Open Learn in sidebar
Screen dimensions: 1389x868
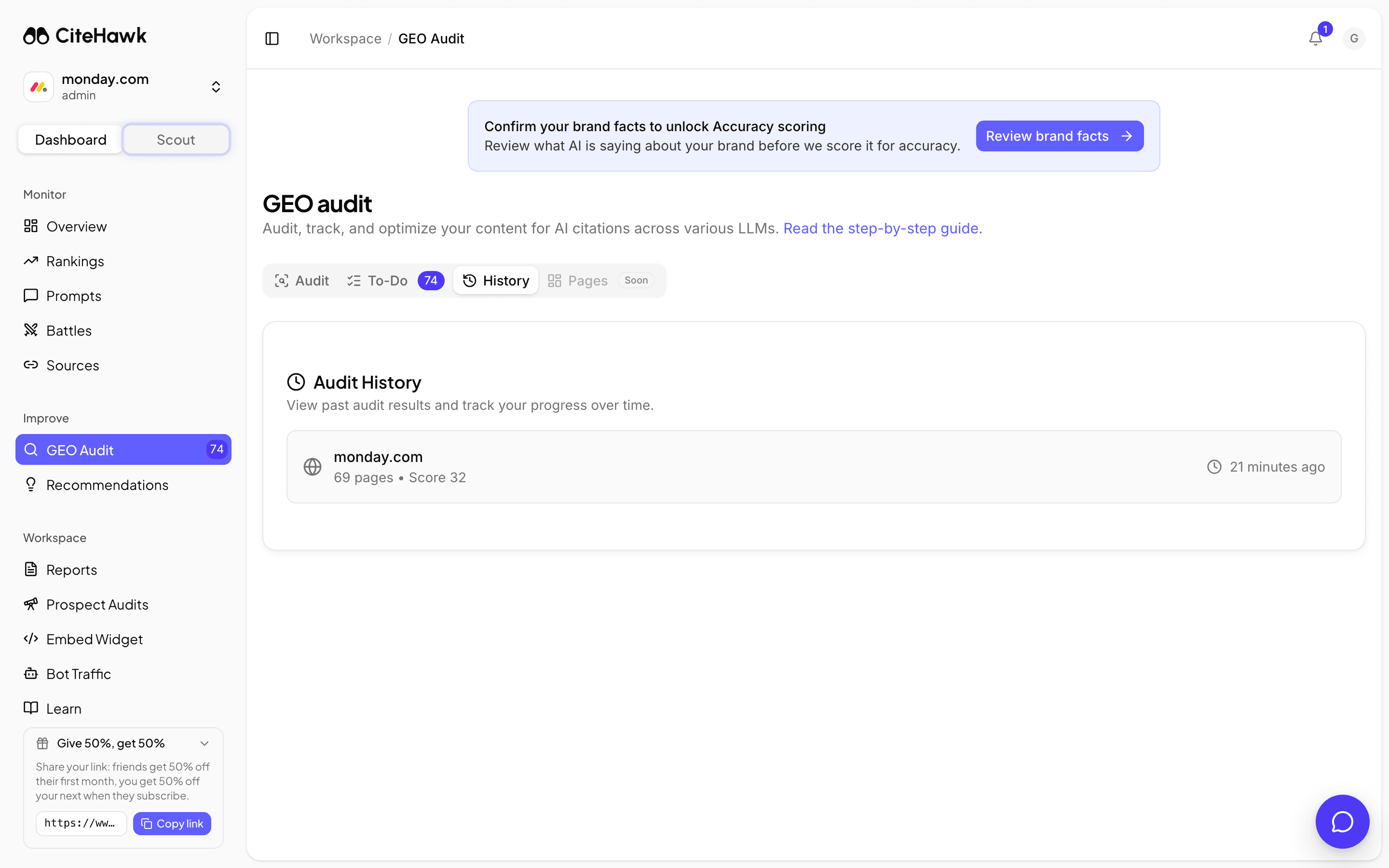pos(123,708)
